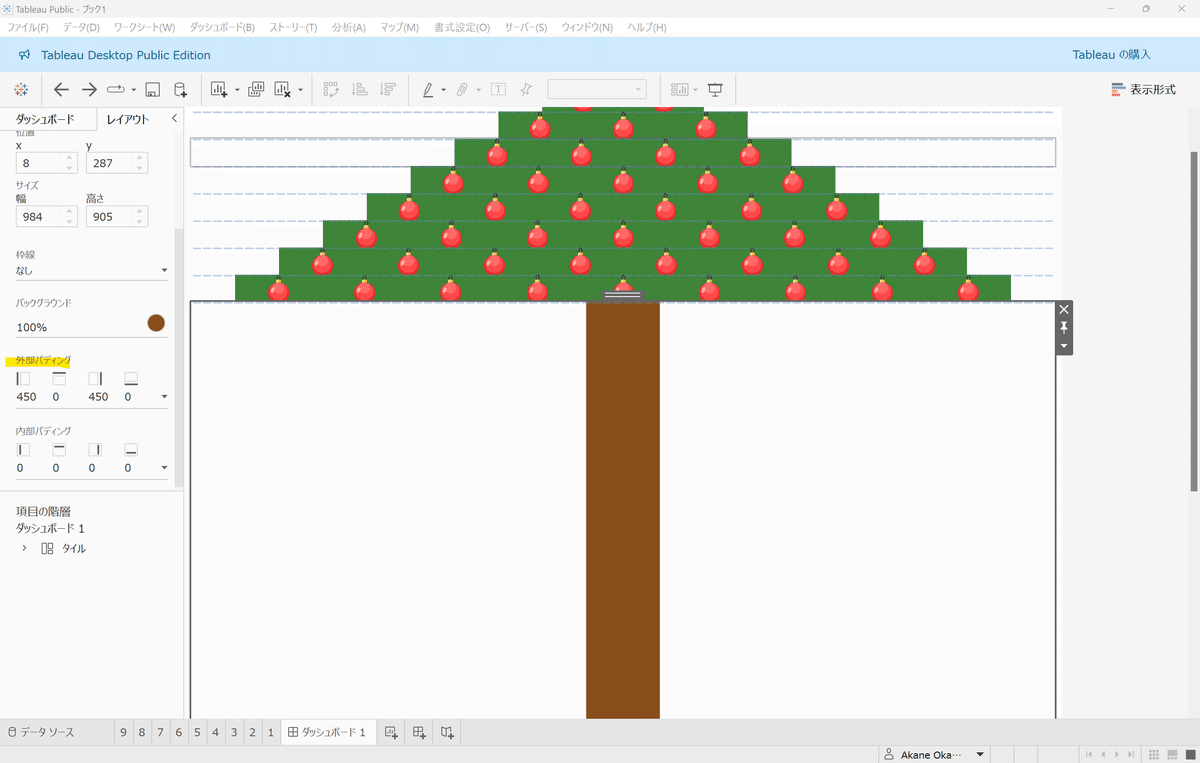Click the presentation mode icon
Viewport: 1200px width, 763px height.
coord(715,90)
